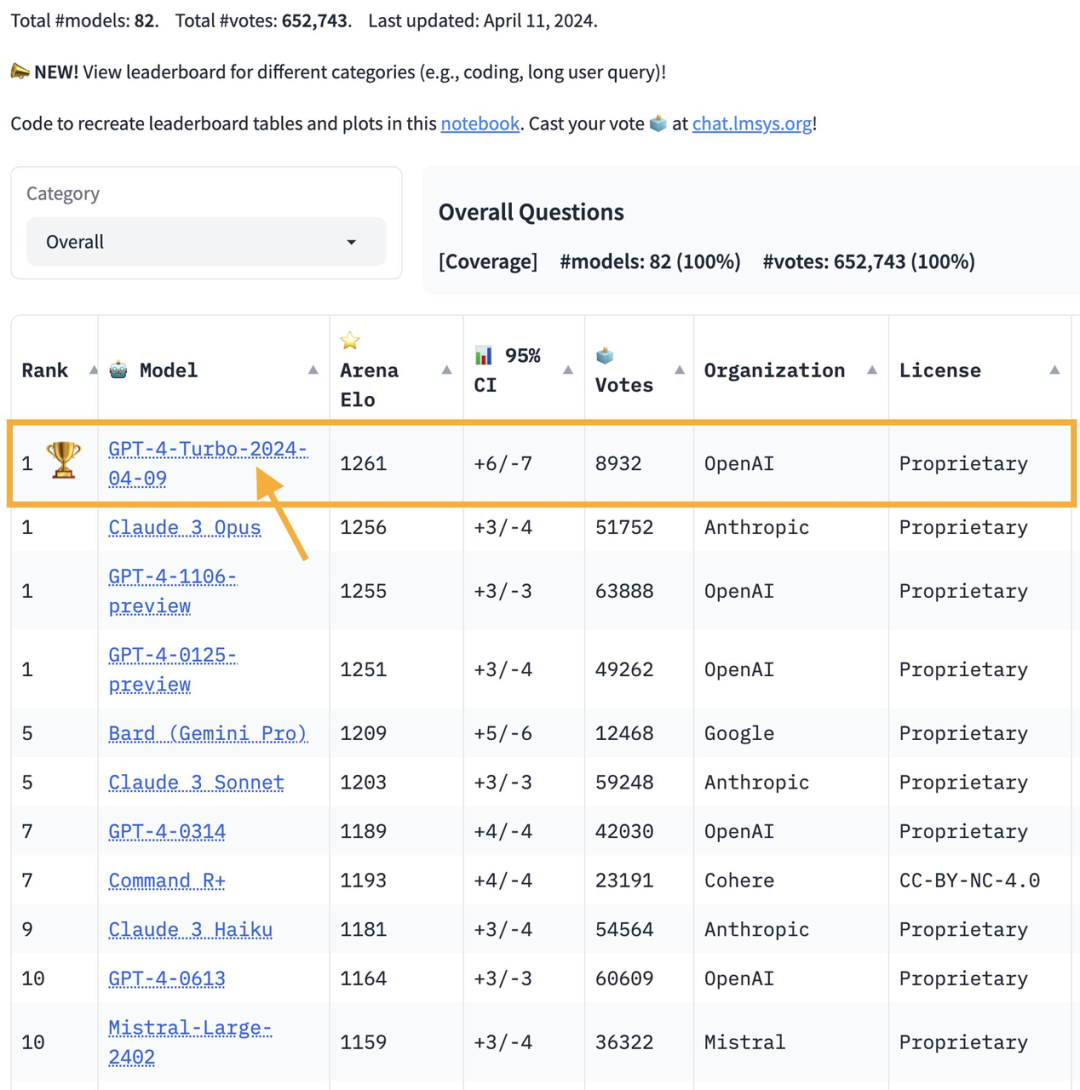Sort by Arena Elo using its sort arrow
Viewport: 1080px width, 1090px height.
coord(447,370)
